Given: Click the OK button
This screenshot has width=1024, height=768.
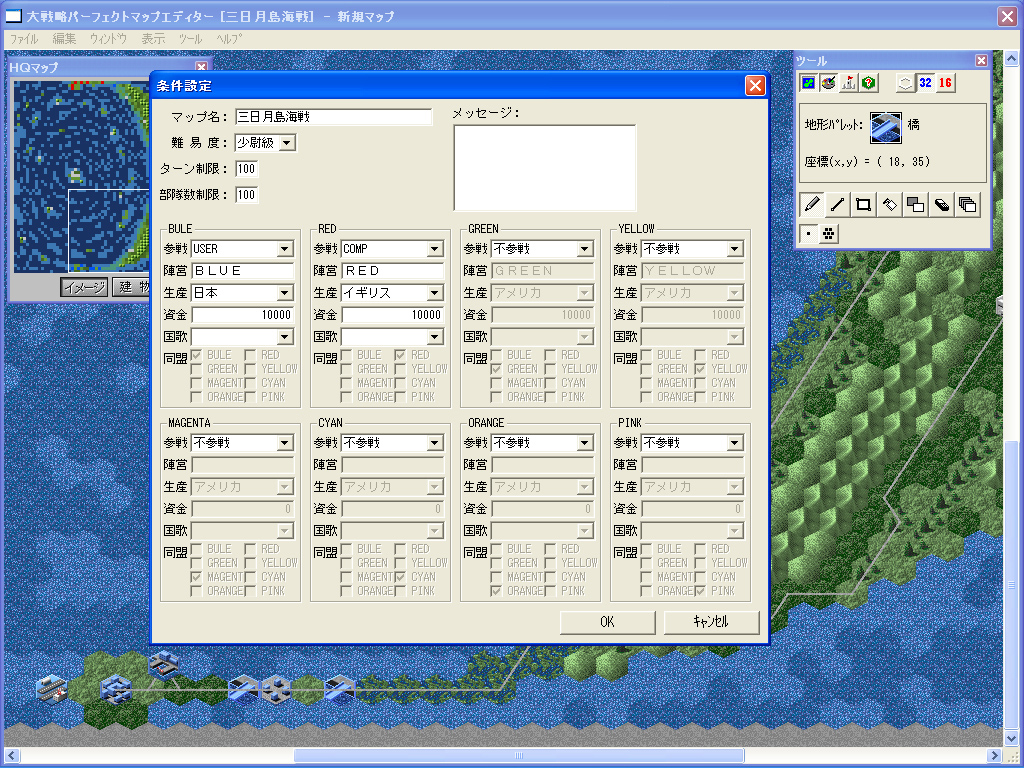Looking at the screenshot, I should [607, 622].
